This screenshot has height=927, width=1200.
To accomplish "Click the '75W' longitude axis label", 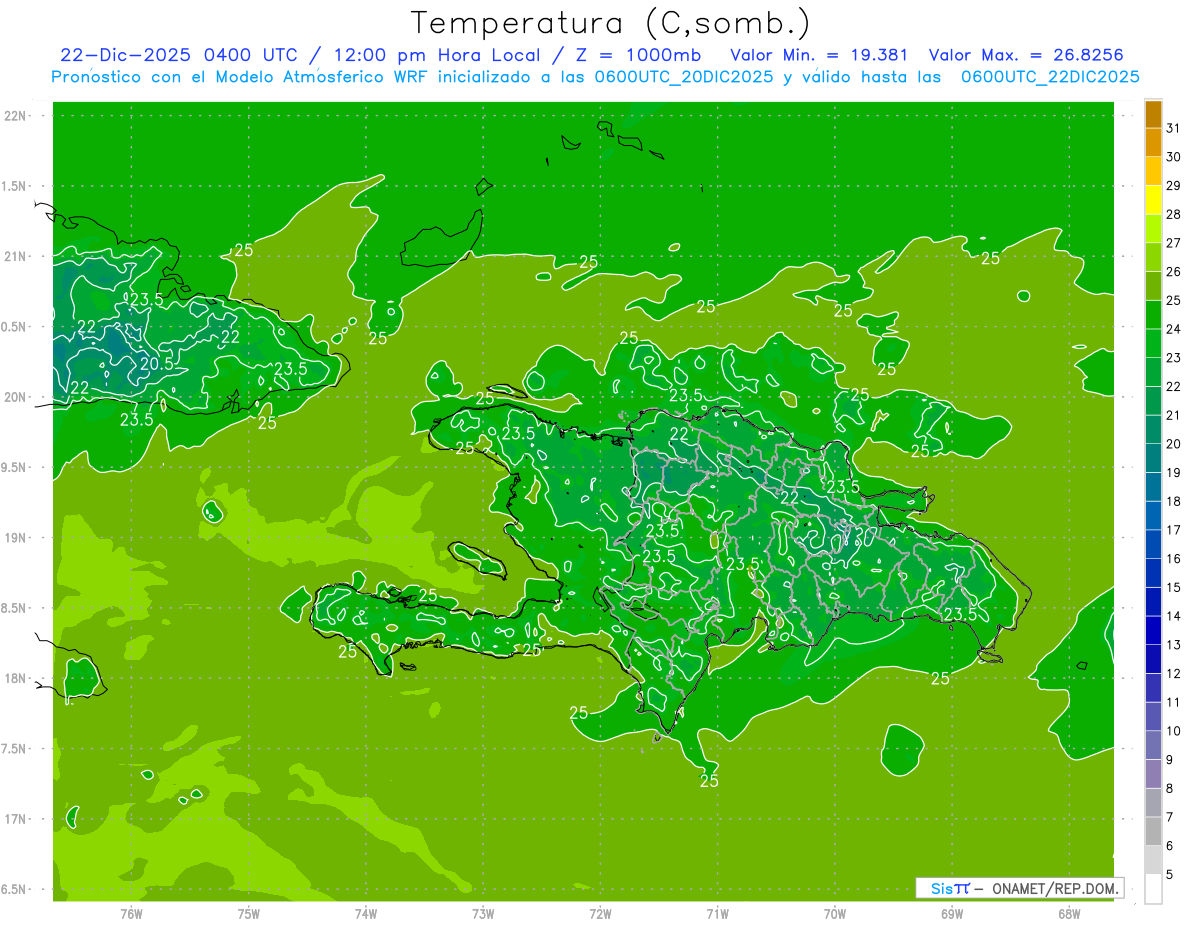I will [x=248, y=913].
